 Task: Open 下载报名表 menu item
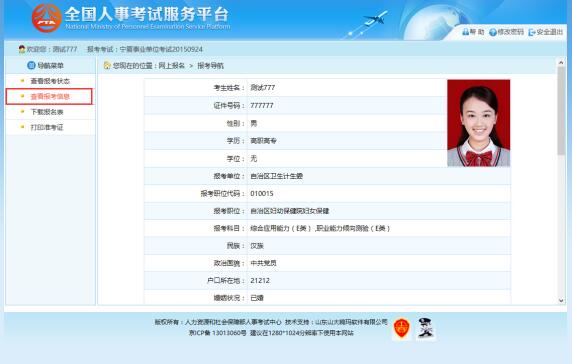click(x=47, y=112)
